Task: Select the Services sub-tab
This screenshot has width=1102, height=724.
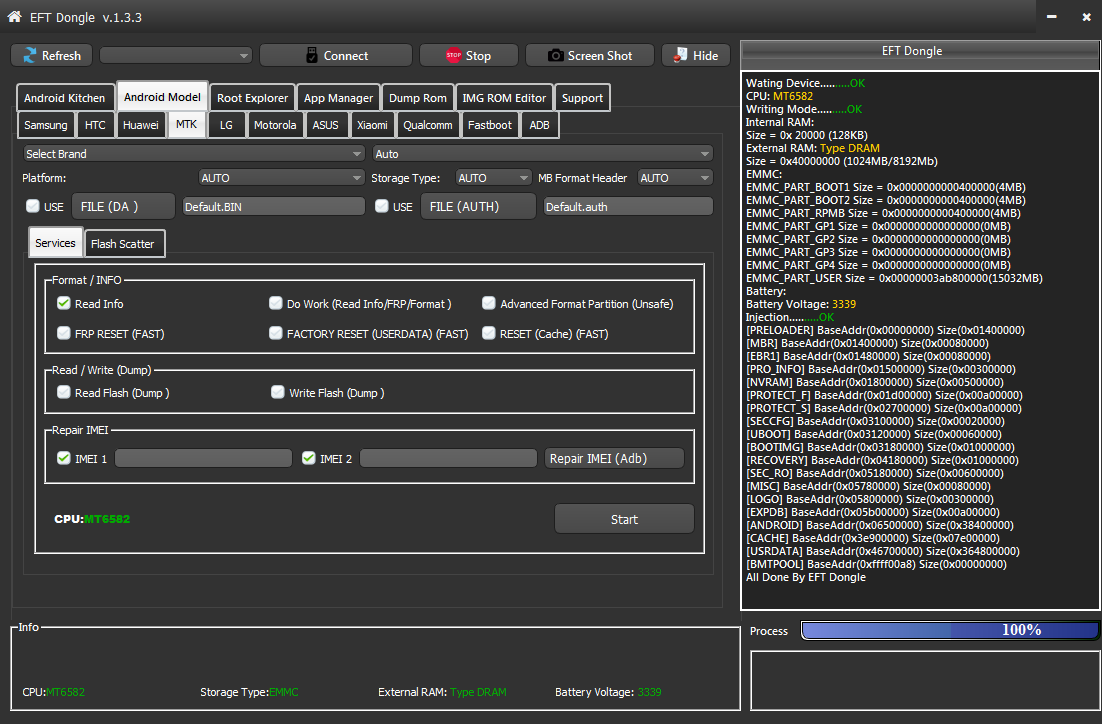Action: click(x=56, y=243)
